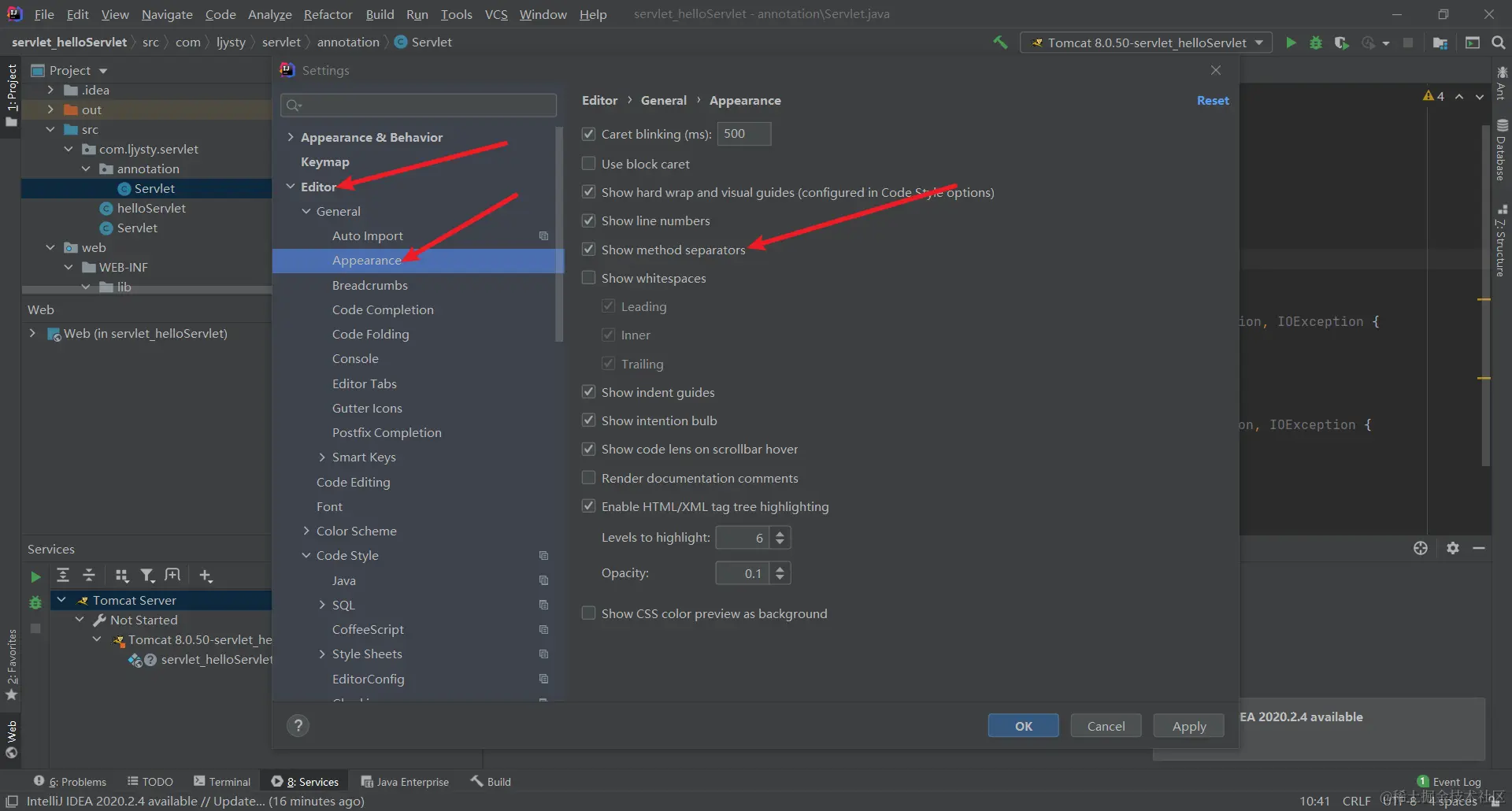The image size is (1512, 811).
Task: Open the settings gear in tool window
Action: tap(1453, 548)
